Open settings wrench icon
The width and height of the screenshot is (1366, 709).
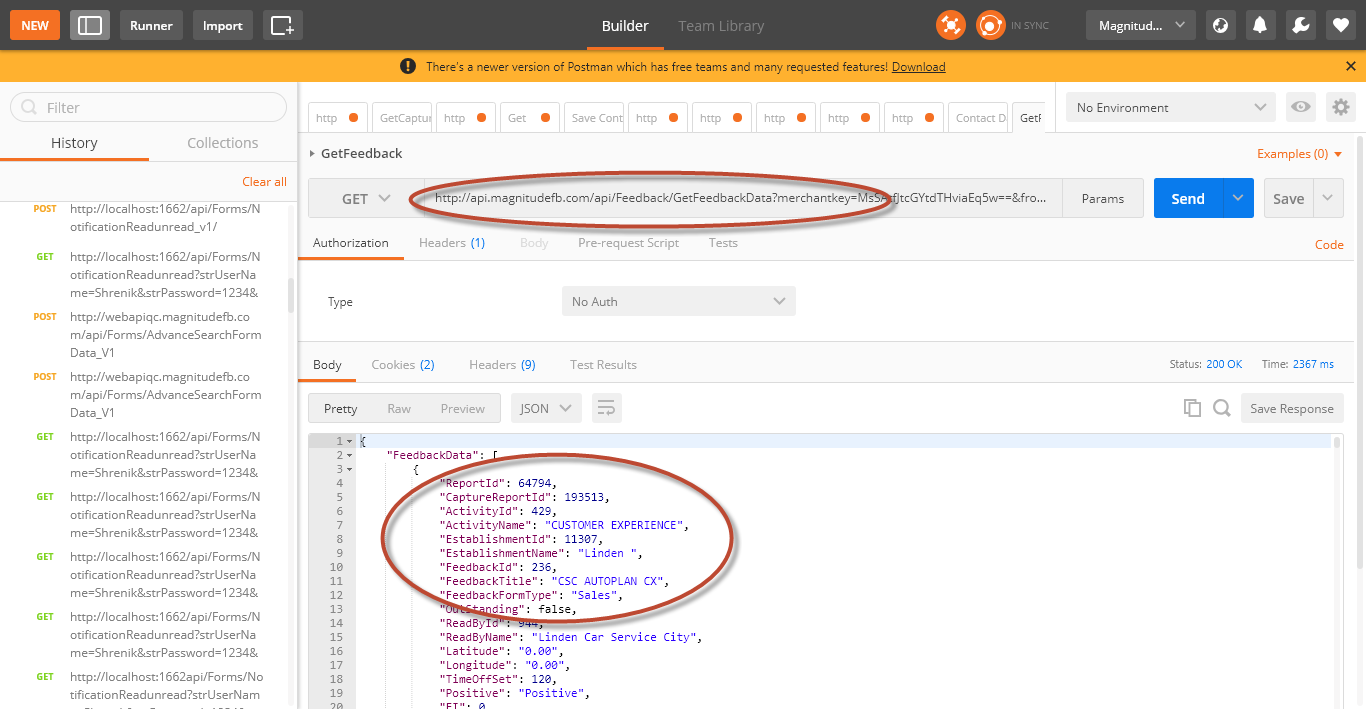click(1301, 25)
